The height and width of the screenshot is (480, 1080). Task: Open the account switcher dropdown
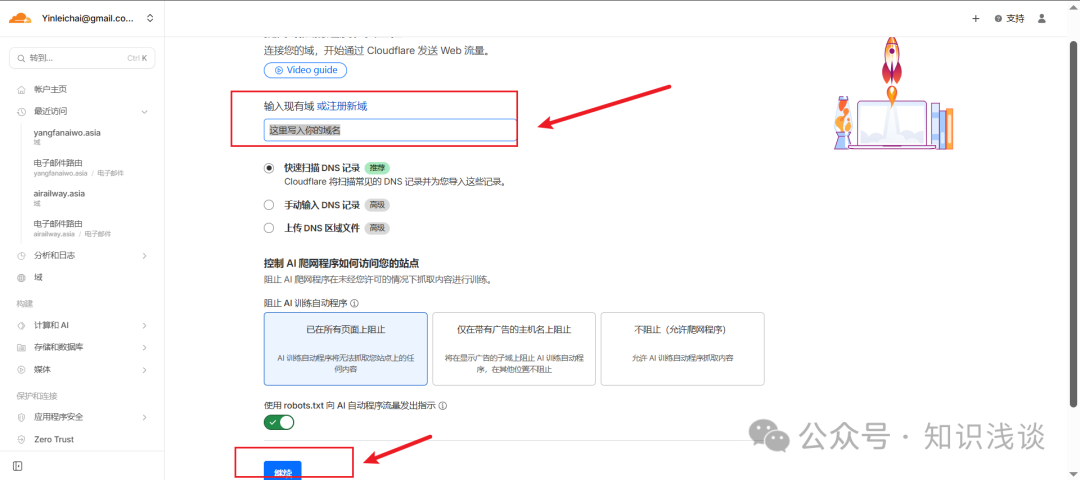(x=150, y=18)
